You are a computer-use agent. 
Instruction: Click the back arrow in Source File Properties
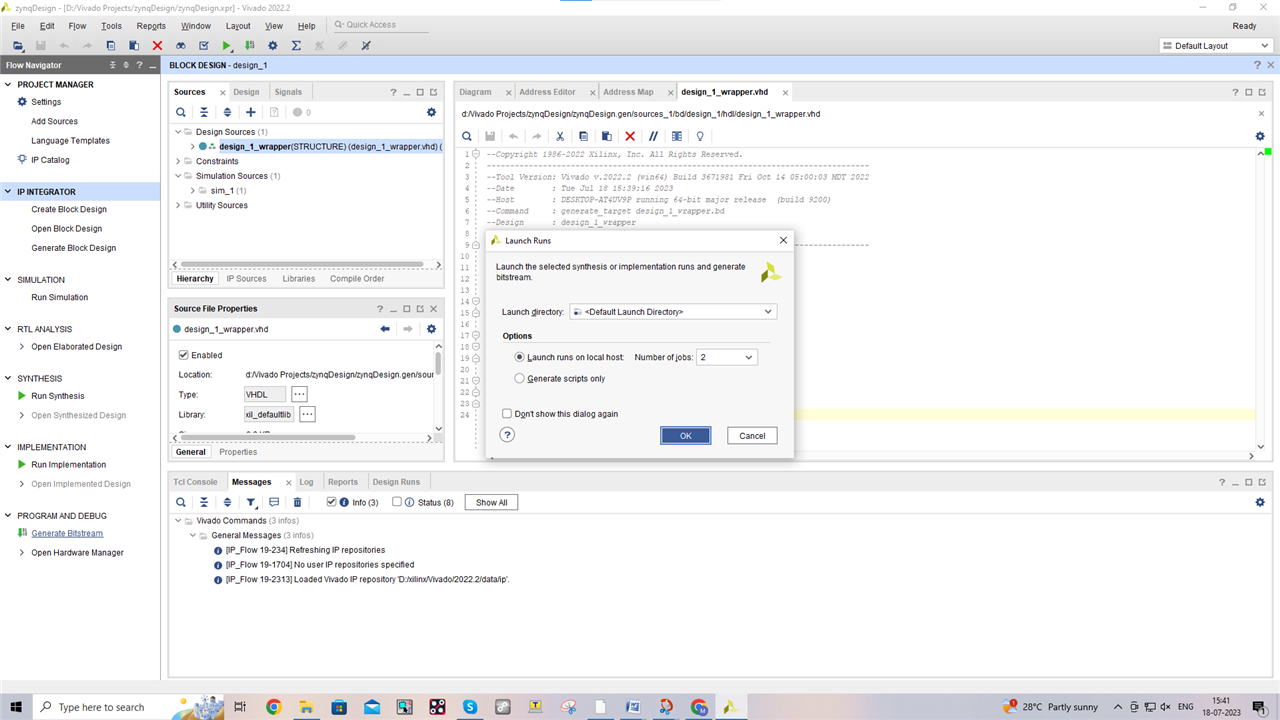point(385,329)
